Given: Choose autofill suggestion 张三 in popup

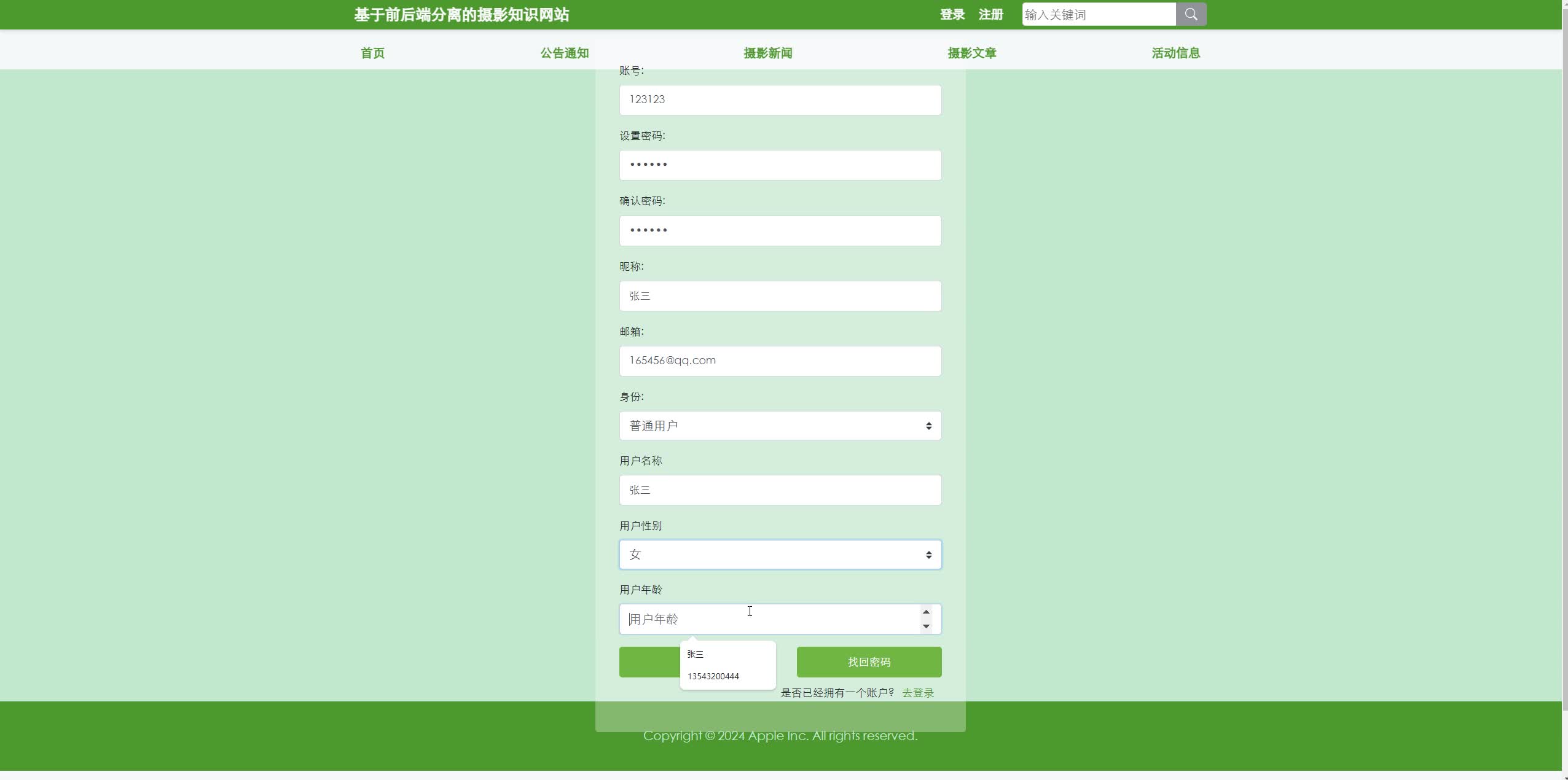Looking at the screenshot, I should click(x=696, y=654).
